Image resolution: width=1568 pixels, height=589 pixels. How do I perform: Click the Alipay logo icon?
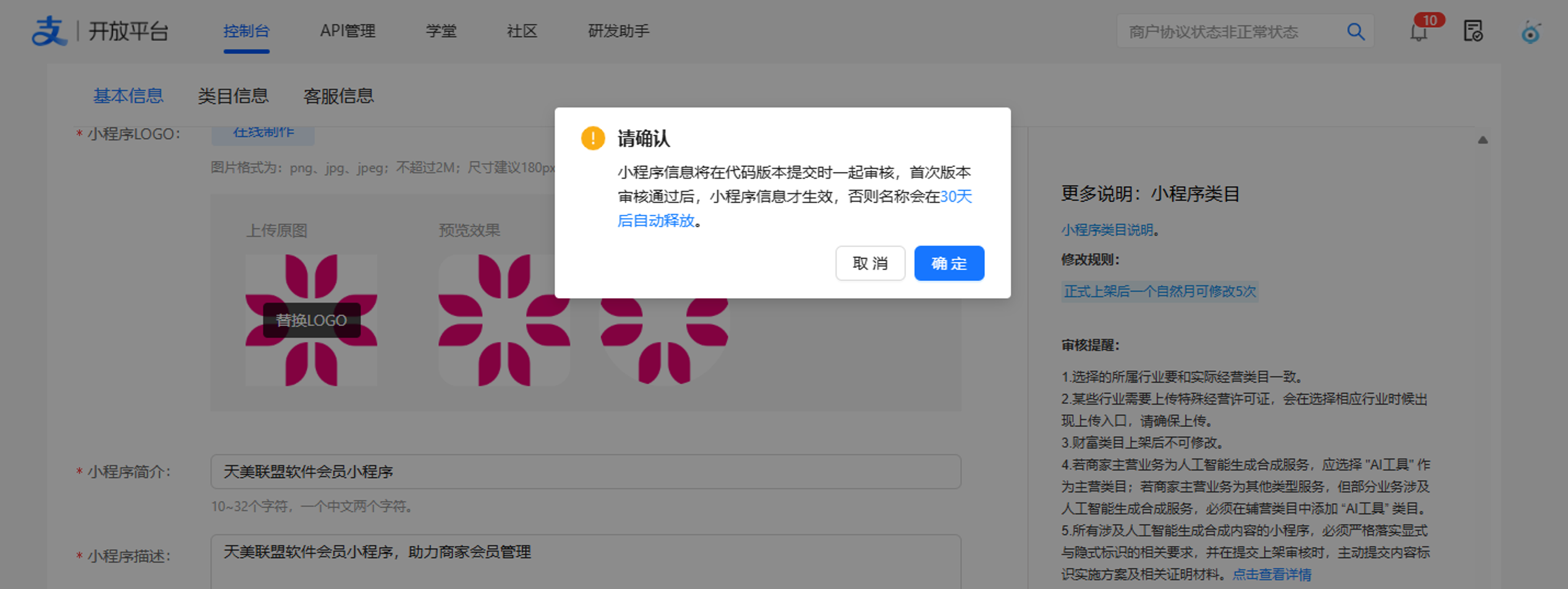click(x=49, y=31)
